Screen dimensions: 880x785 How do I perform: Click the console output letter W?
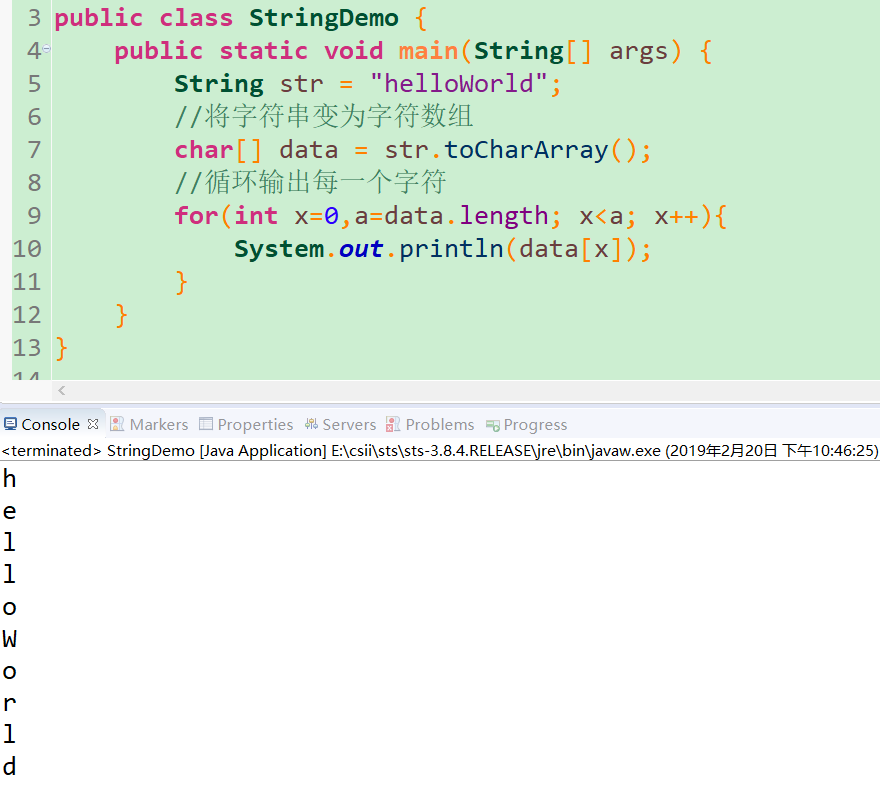[x=10, y=639]
